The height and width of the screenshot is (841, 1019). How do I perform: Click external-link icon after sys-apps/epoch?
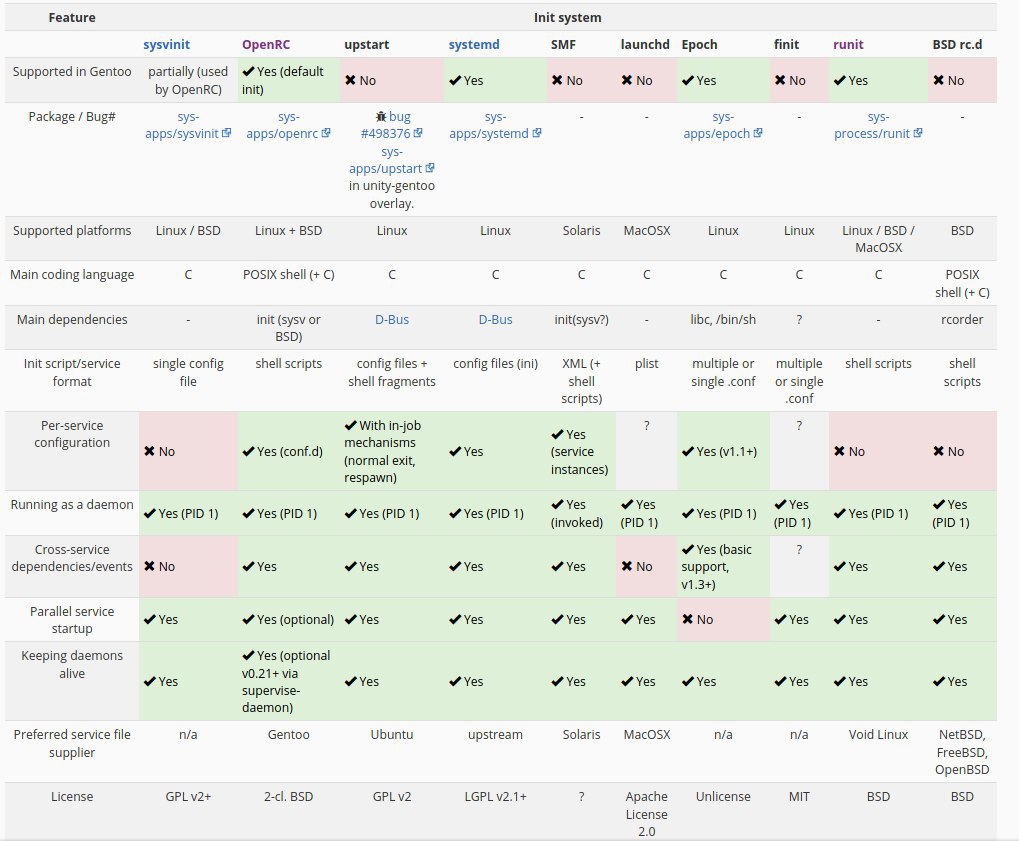758,133
